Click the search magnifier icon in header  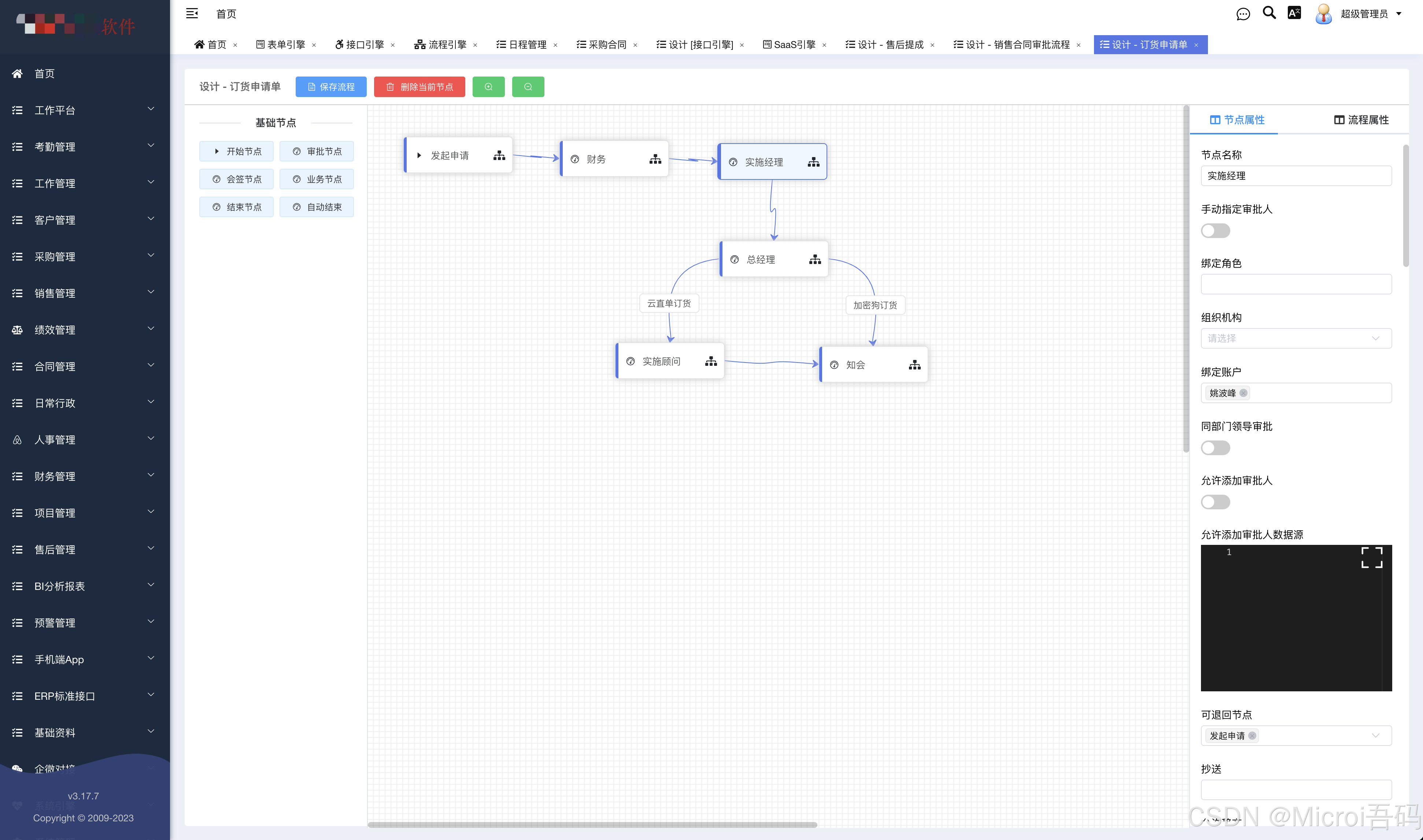tap(1269, 13)
